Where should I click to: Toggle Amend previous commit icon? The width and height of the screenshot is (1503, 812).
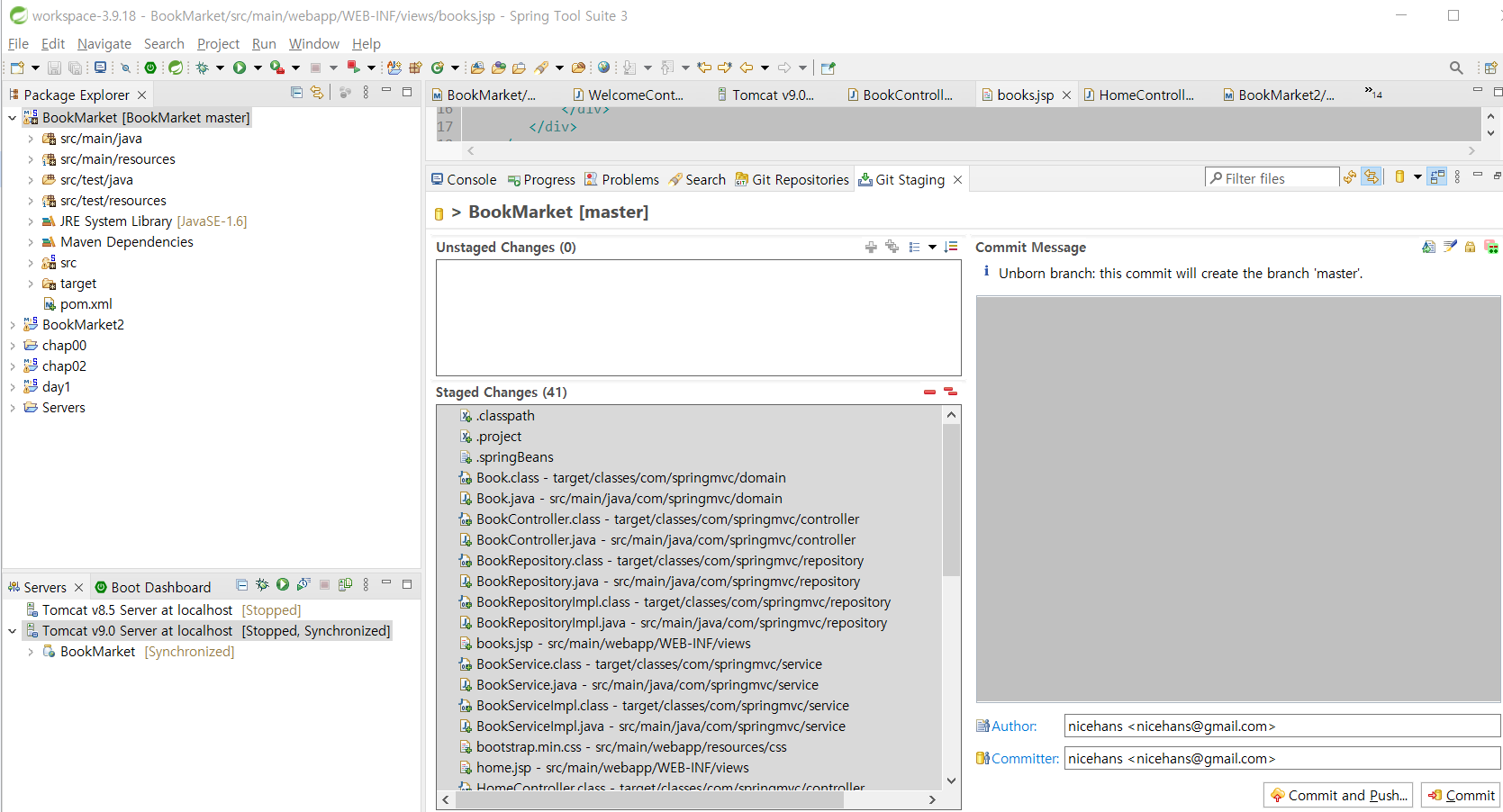(x=1429, y=247)
